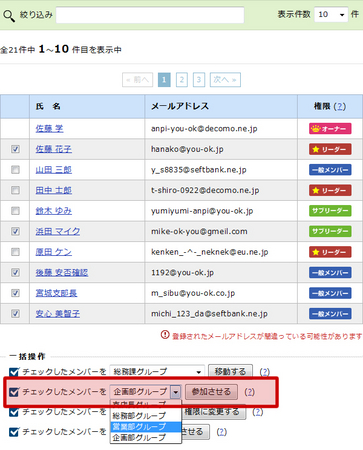Check the checkbox for 山田 三郎
The width and height of the screenshot is (363, 450).
(x=15, y=170)
